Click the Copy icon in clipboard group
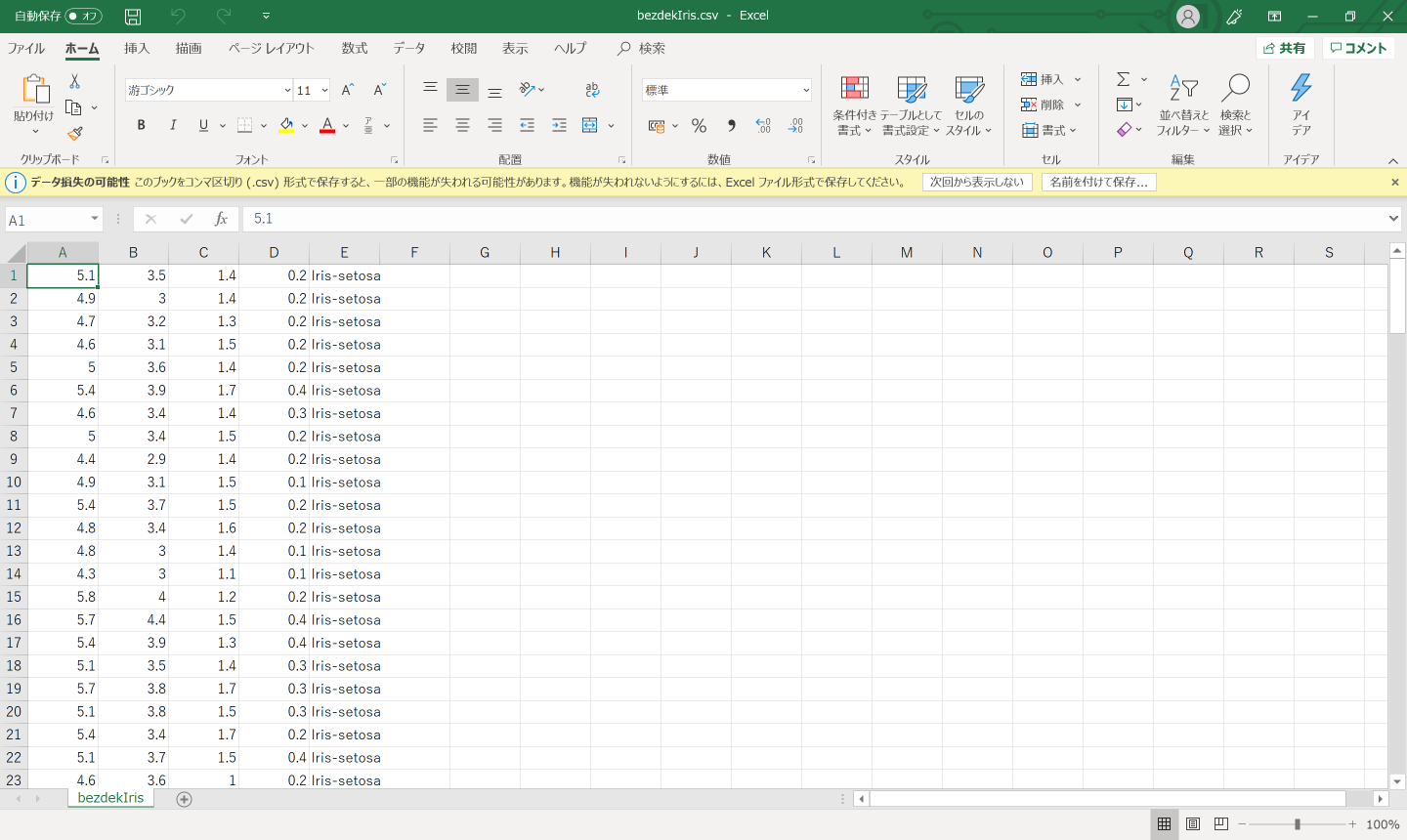The width and height of the screenshot is (1407, 840). click(73, 107)
